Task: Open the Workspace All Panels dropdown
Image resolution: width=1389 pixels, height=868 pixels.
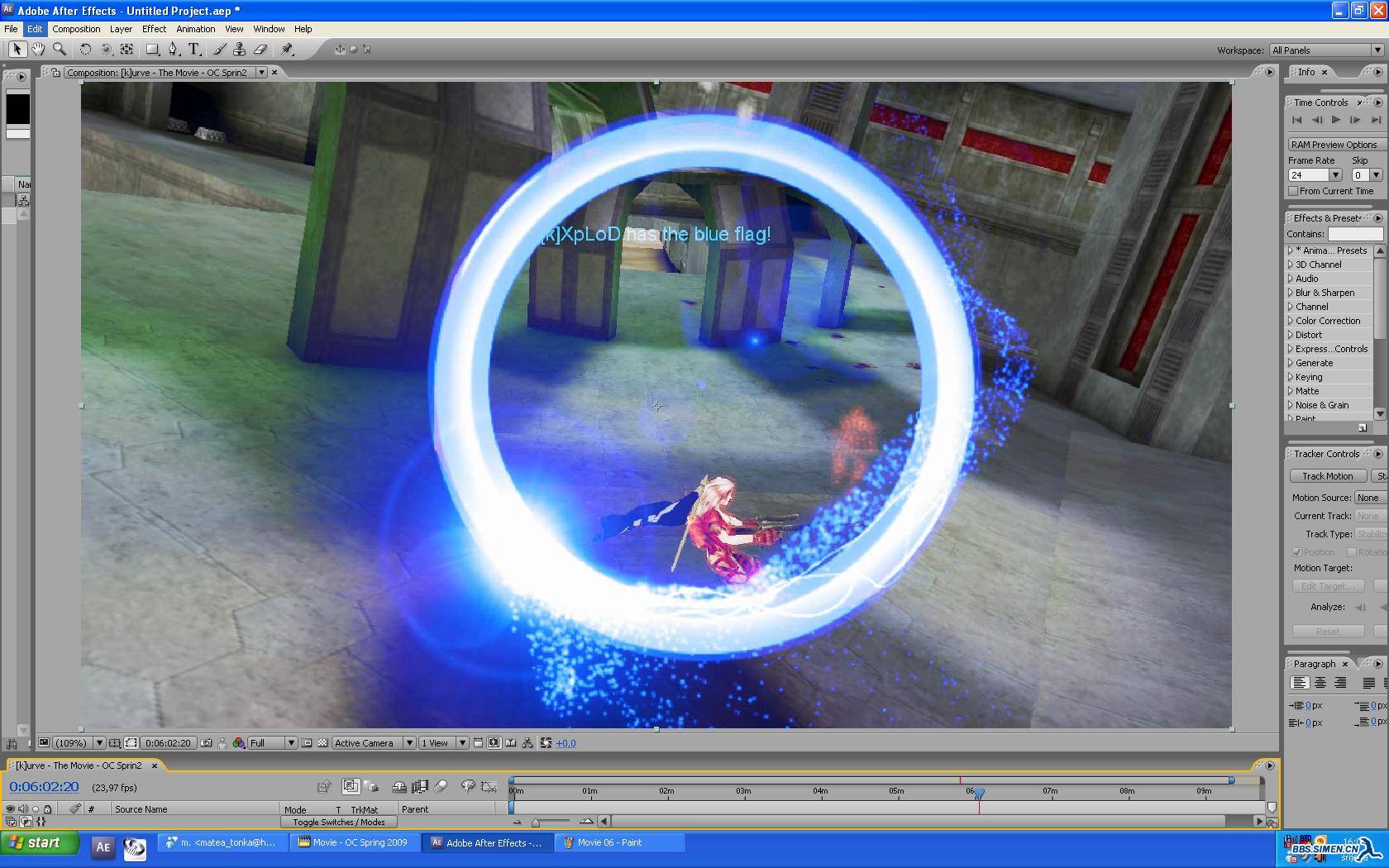Action: tap(1326, 50)
